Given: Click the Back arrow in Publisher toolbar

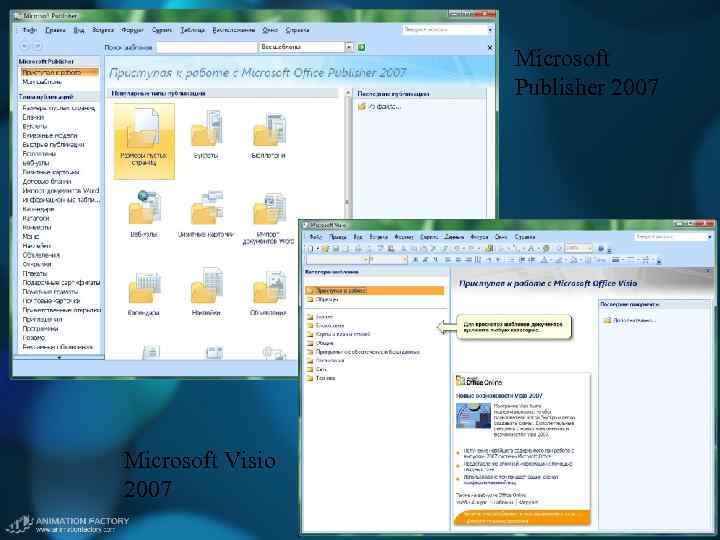Looking at the screenshot, I should pos(24,46).
